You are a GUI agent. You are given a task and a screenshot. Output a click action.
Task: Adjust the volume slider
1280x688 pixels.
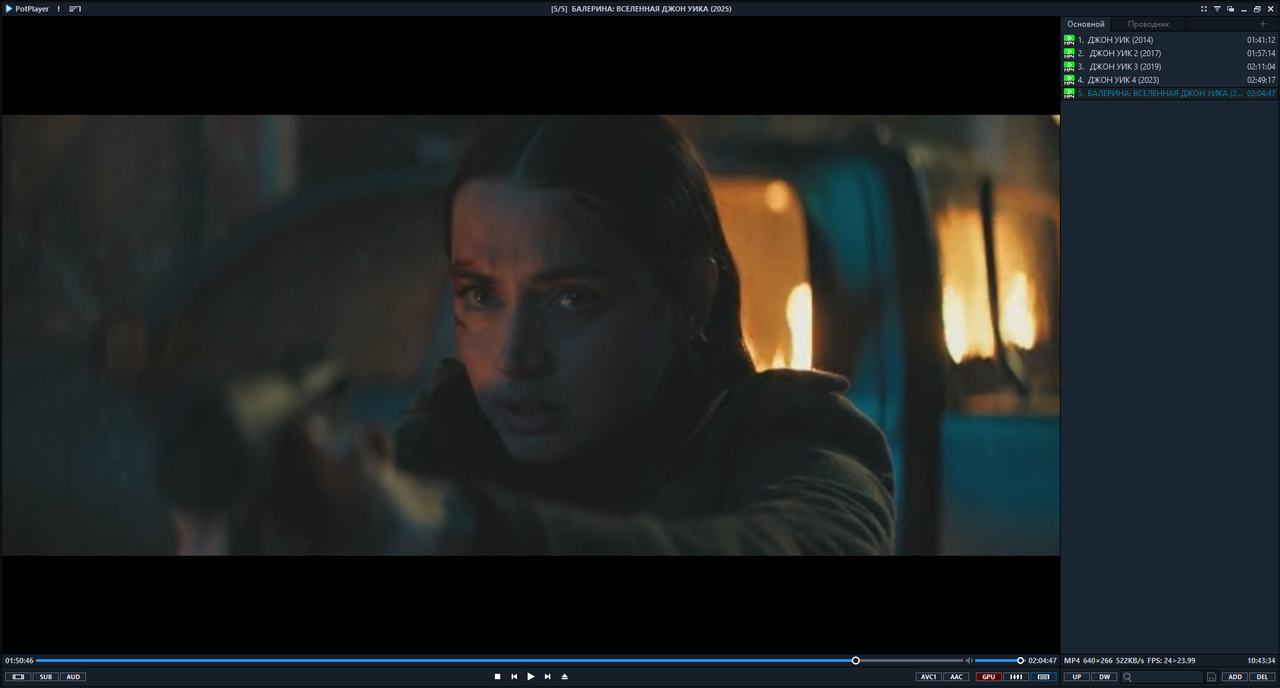pyautogui.click(x=999, y=660)
